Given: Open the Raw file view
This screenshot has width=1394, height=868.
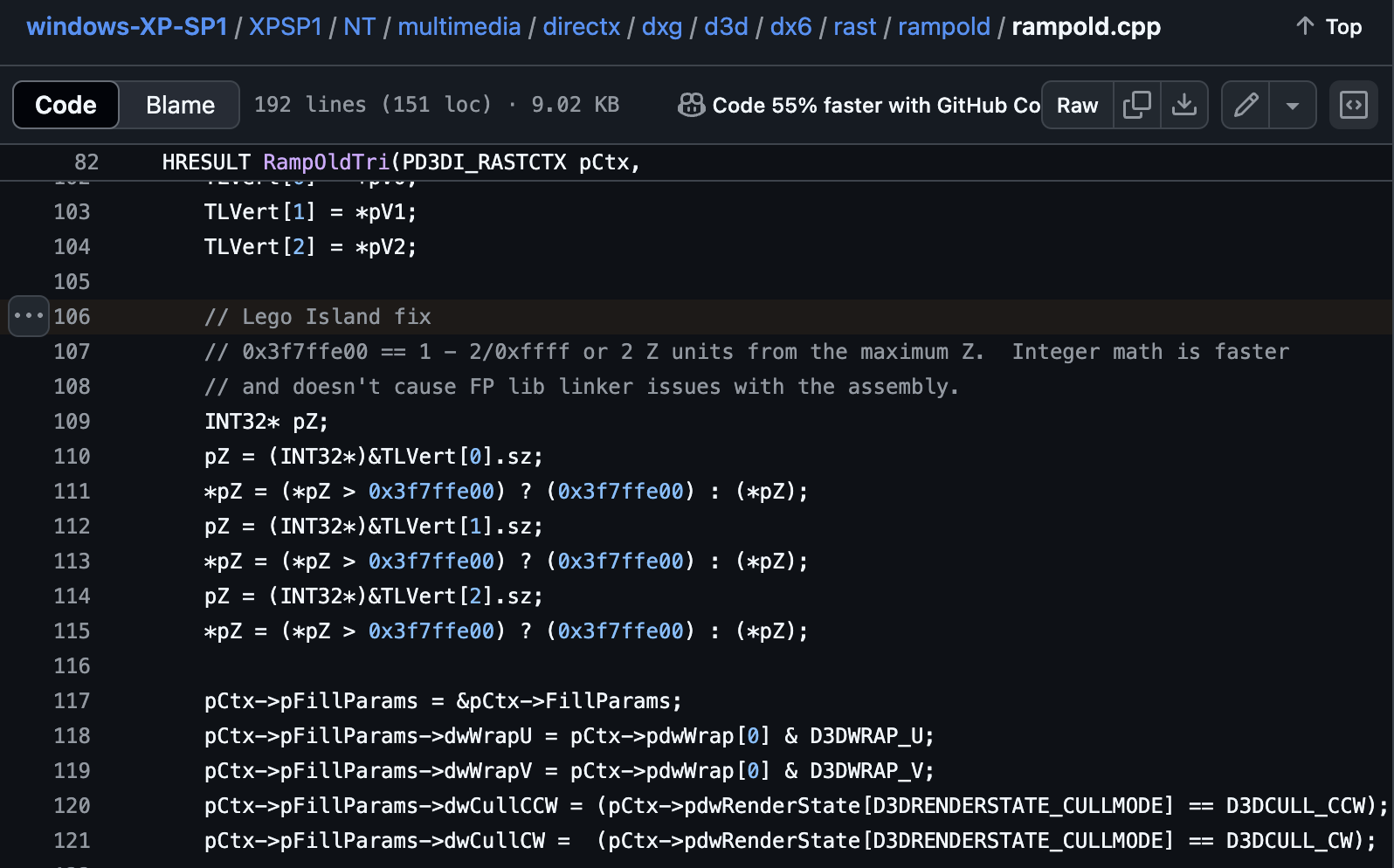Looking at the screenshot, I should (1077, 106).
